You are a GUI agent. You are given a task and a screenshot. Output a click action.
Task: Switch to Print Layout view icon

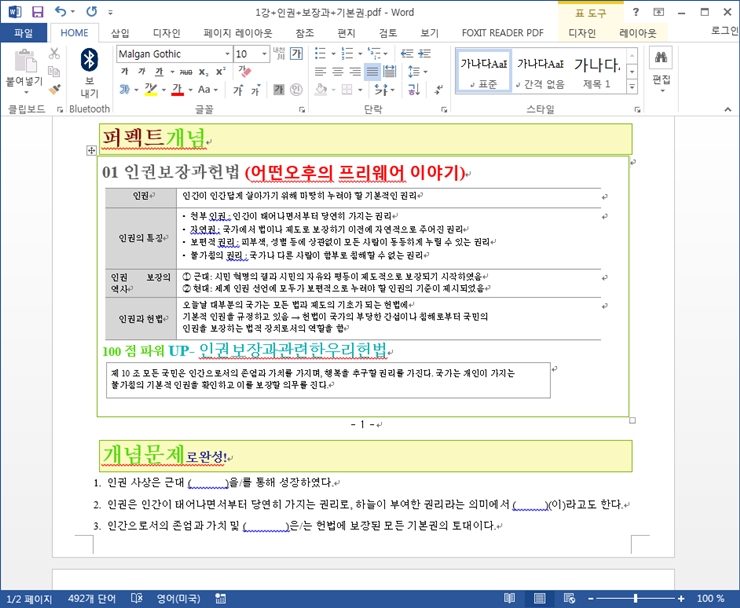(539, 599)
